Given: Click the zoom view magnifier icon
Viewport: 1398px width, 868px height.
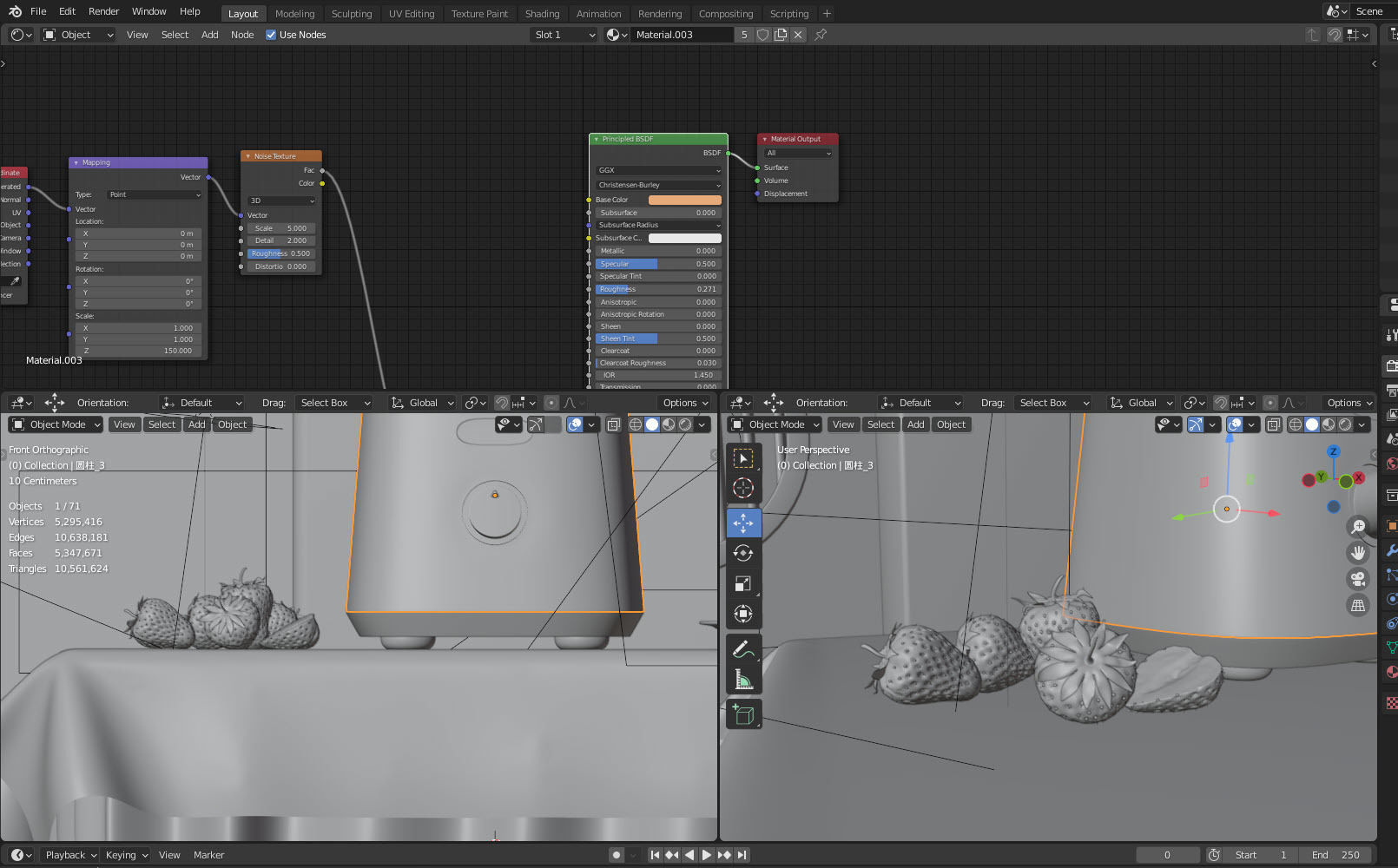Looking at the screenshot, I should coord(1358,526).
